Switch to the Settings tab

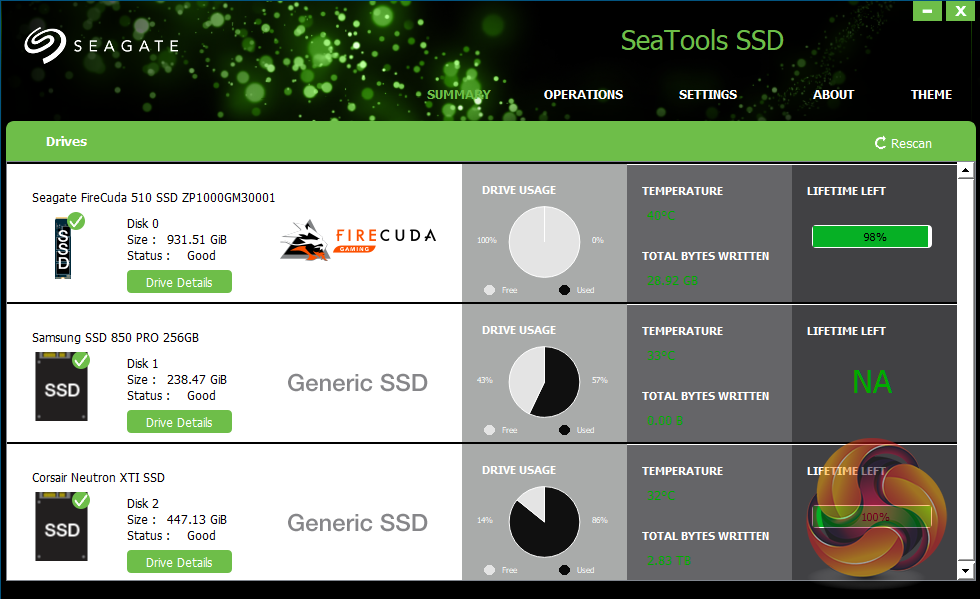pos(708,95)
